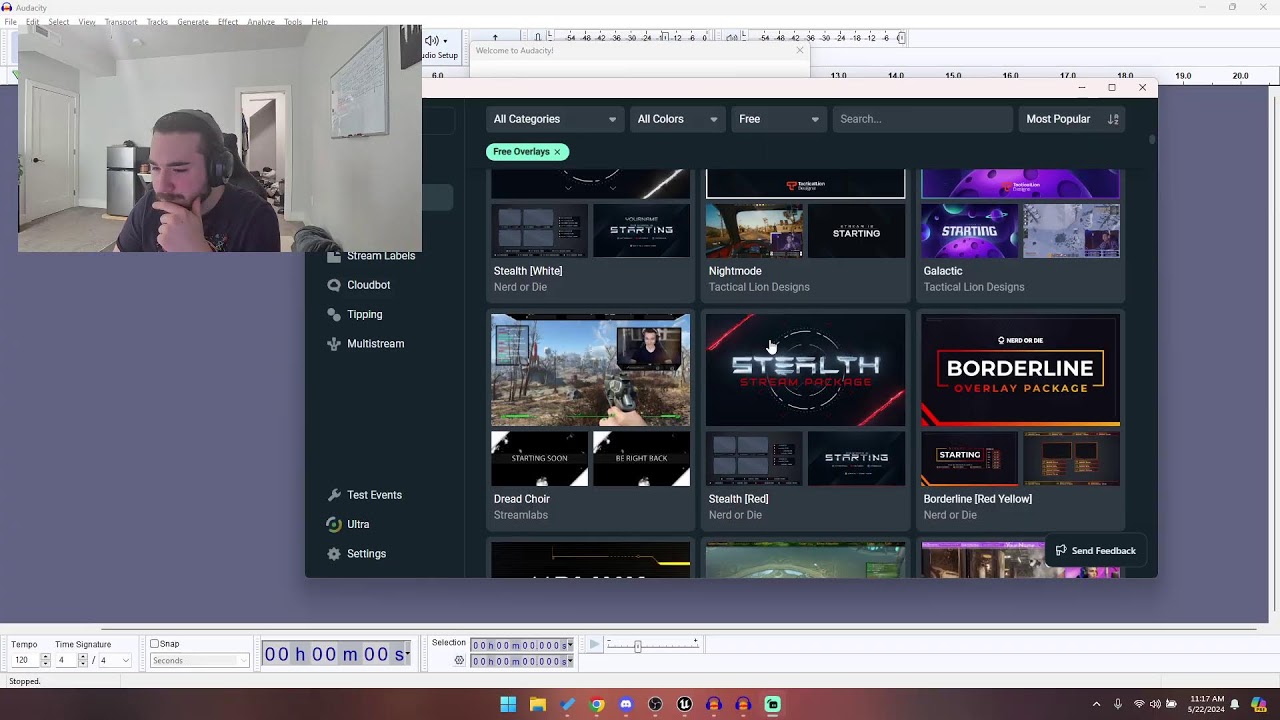This screenshot has height=720, width=1280.
Task: Click the date and time in the taskbar
Action: pyautogui.click(x=1206, y=704)
